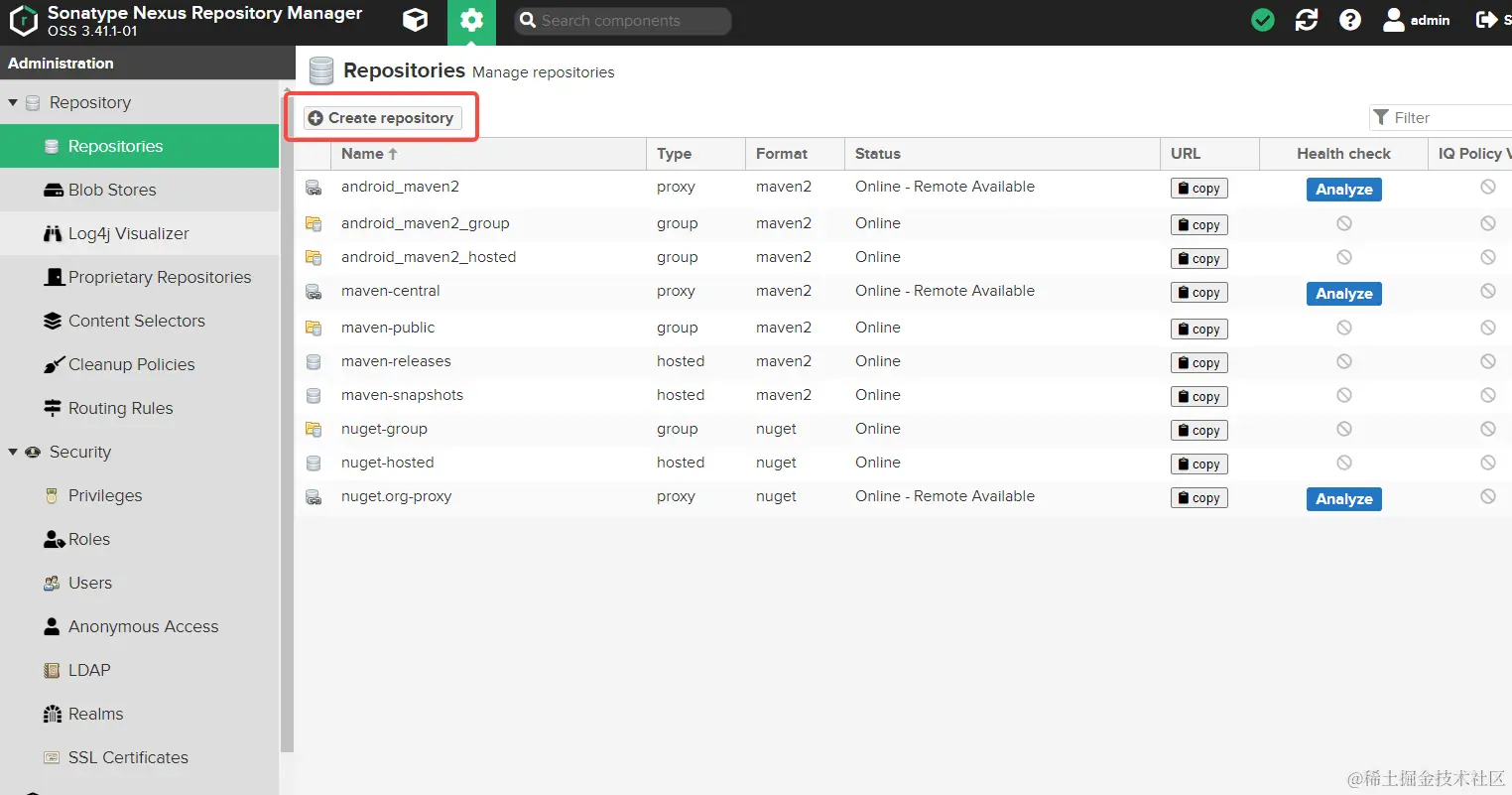Open Realms in sidebar
This screenshot has width=1512, height=795.
click(139, 714)
